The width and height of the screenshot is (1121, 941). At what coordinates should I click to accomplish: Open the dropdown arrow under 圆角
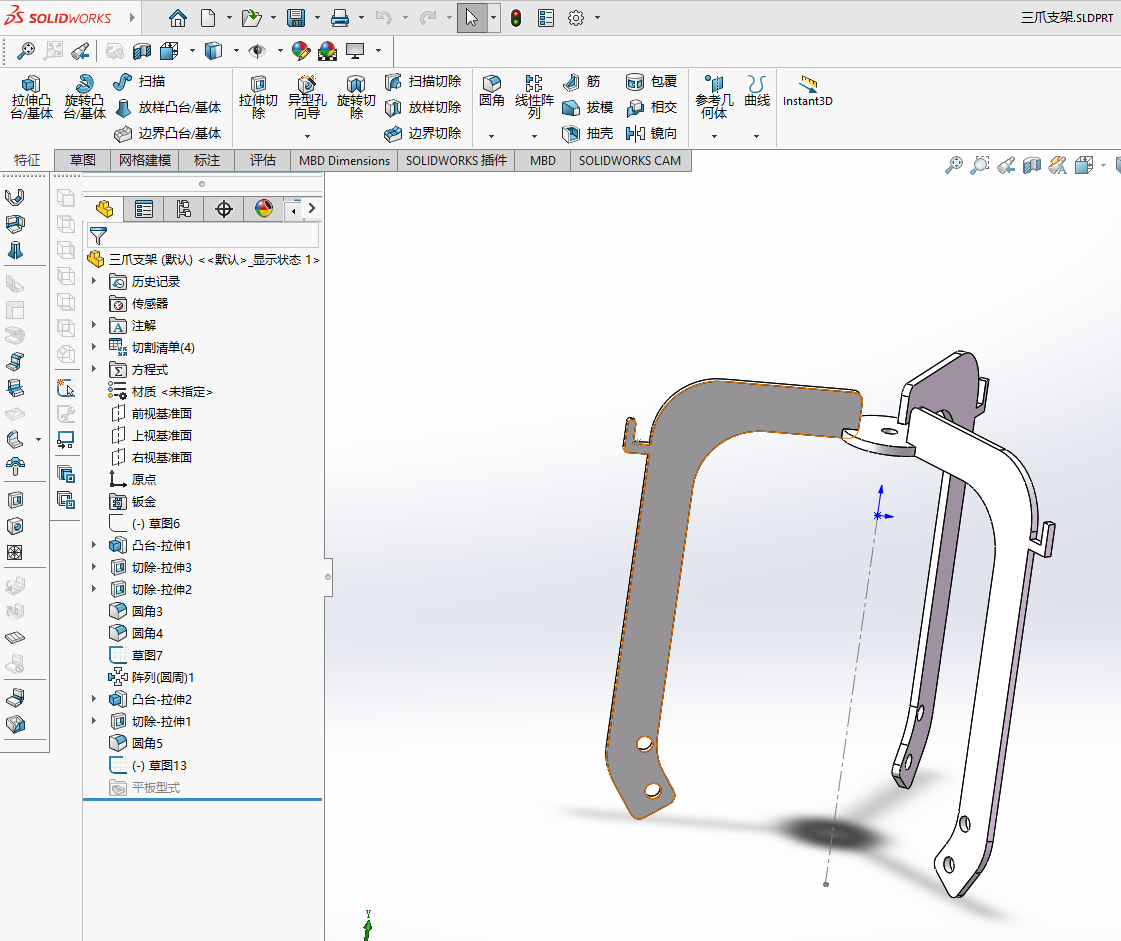click(491, 136)
